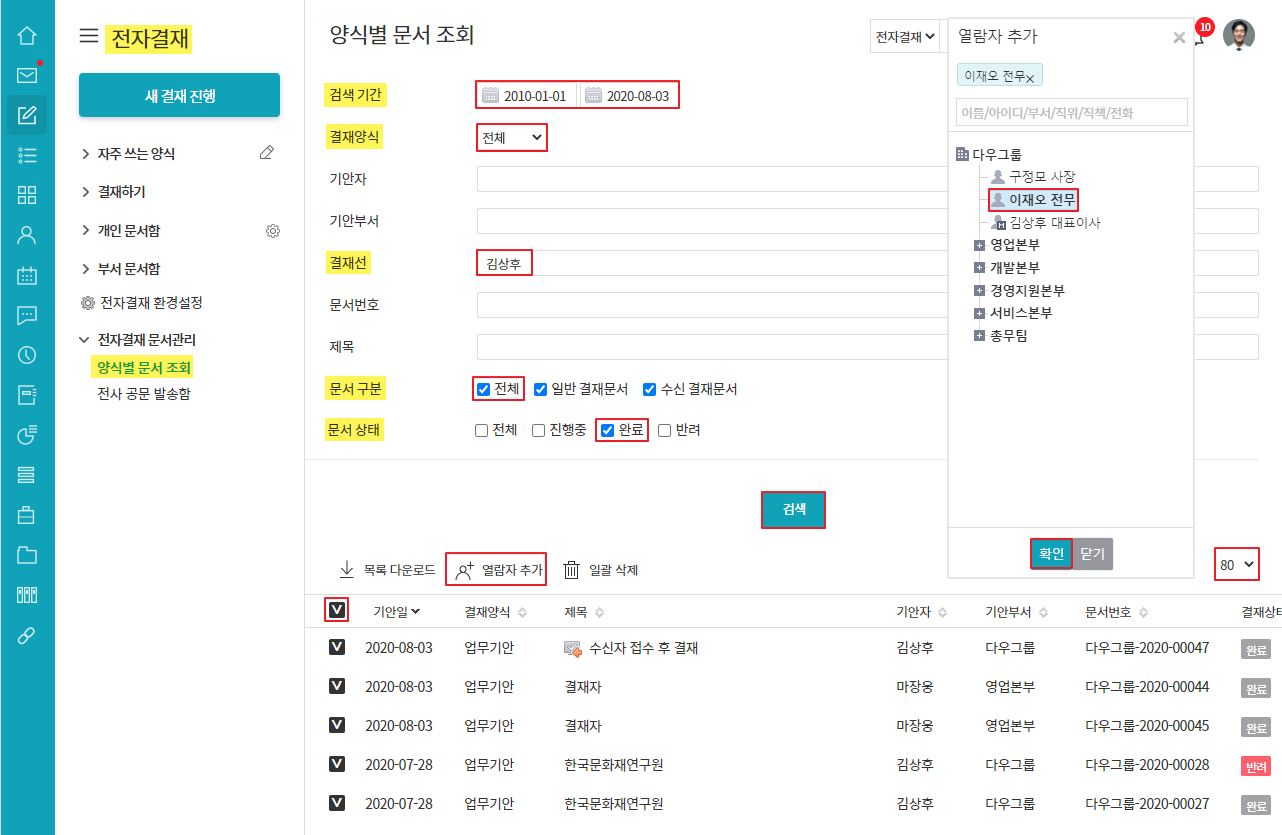Open the 결재양식 전체 dropdown
The height and width of the screenshot is (835, 1282).
[512, 137]
